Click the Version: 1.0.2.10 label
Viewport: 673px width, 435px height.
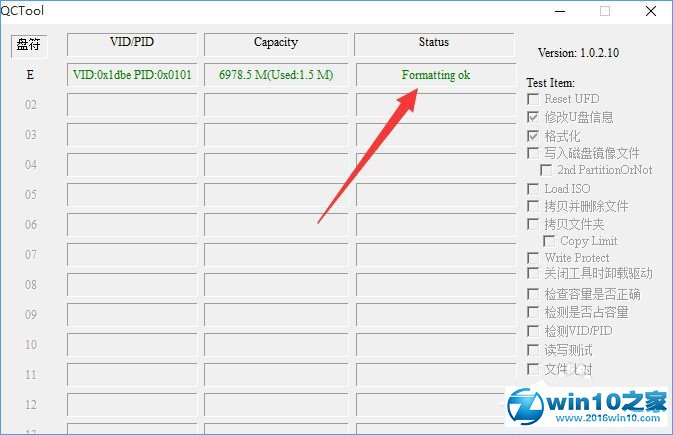578,53
